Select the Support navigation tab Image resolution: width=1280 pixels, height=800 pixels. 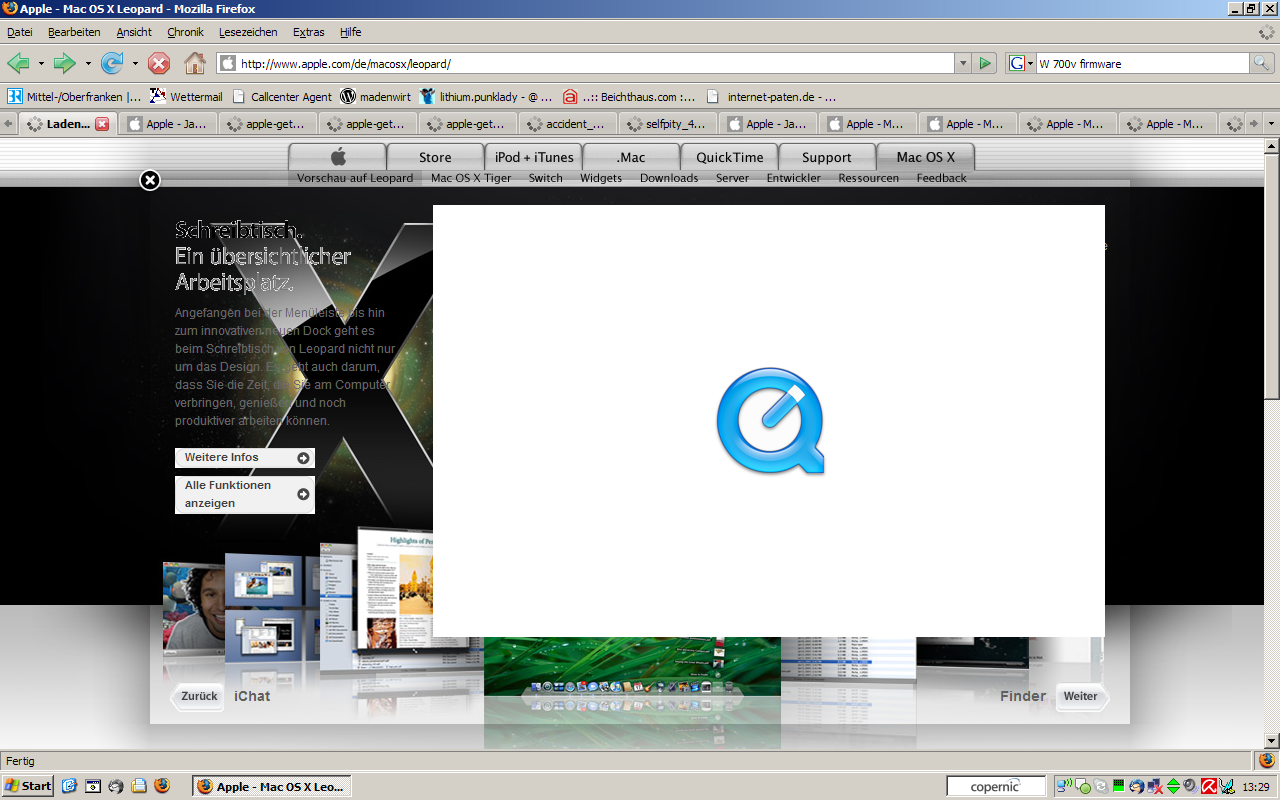(x=827, y=157)
